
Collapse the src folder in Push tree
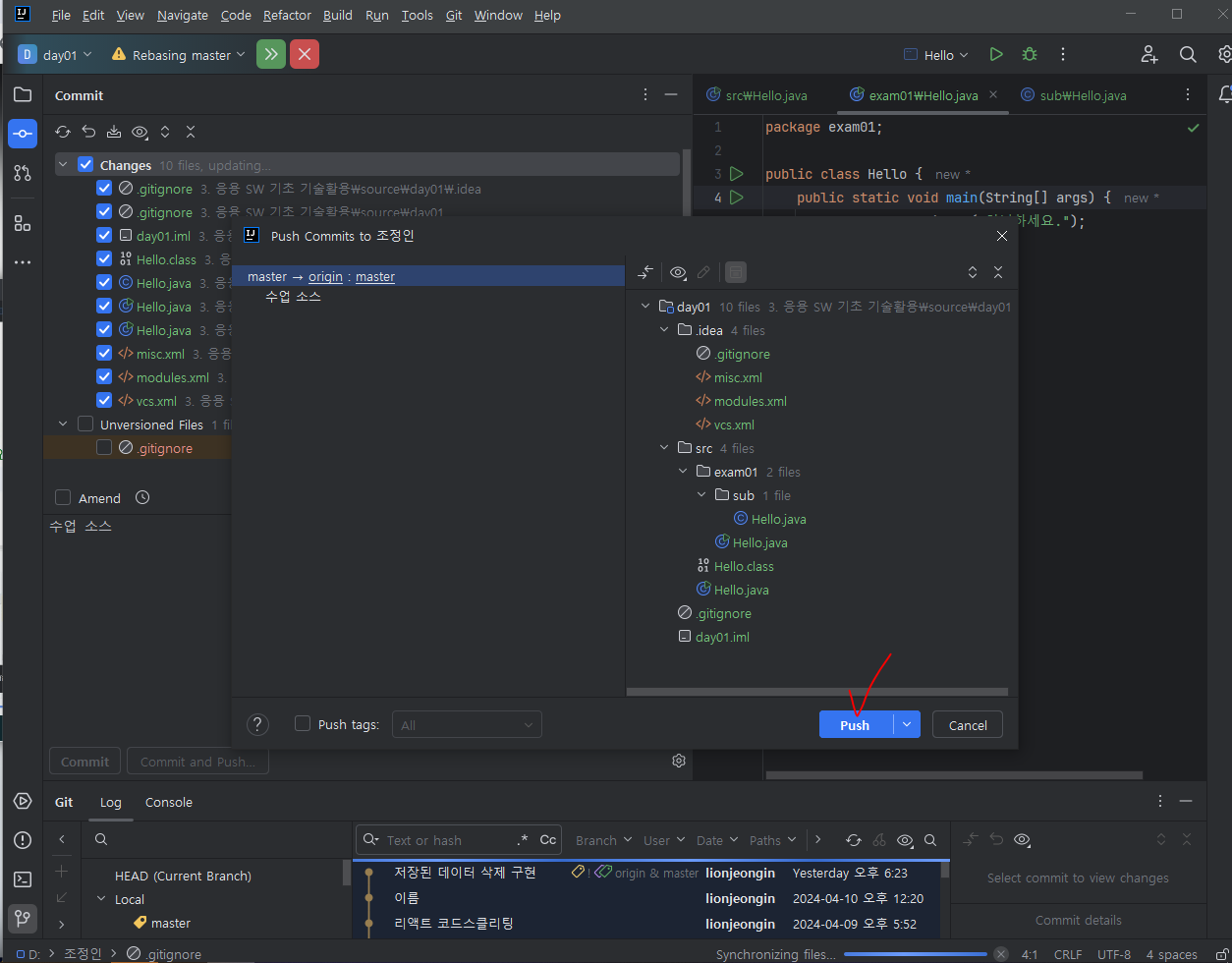(665, 448)
